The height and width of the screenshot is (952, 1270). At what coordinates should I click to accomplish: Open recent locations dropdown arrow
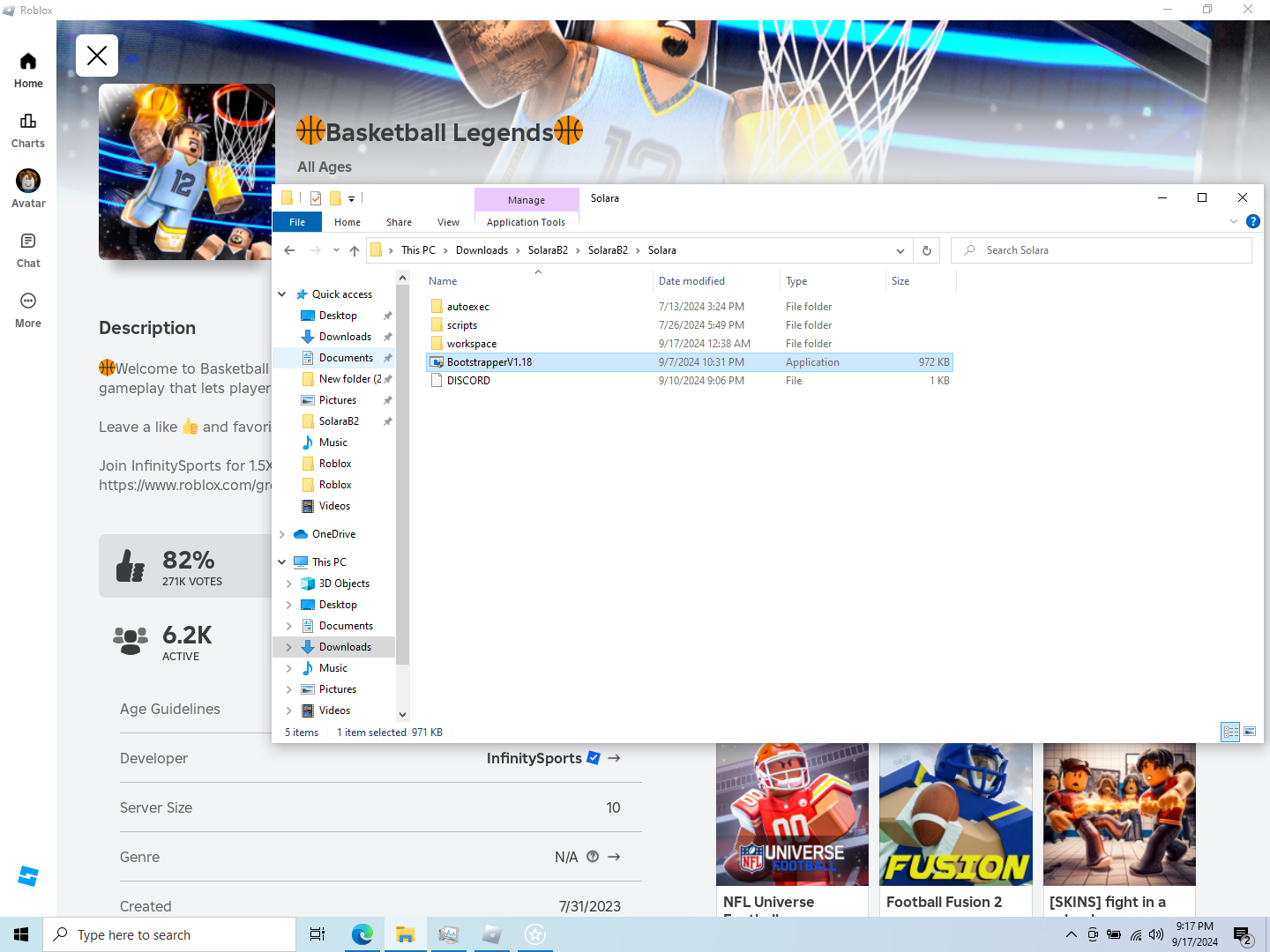[x=336, y=250]
